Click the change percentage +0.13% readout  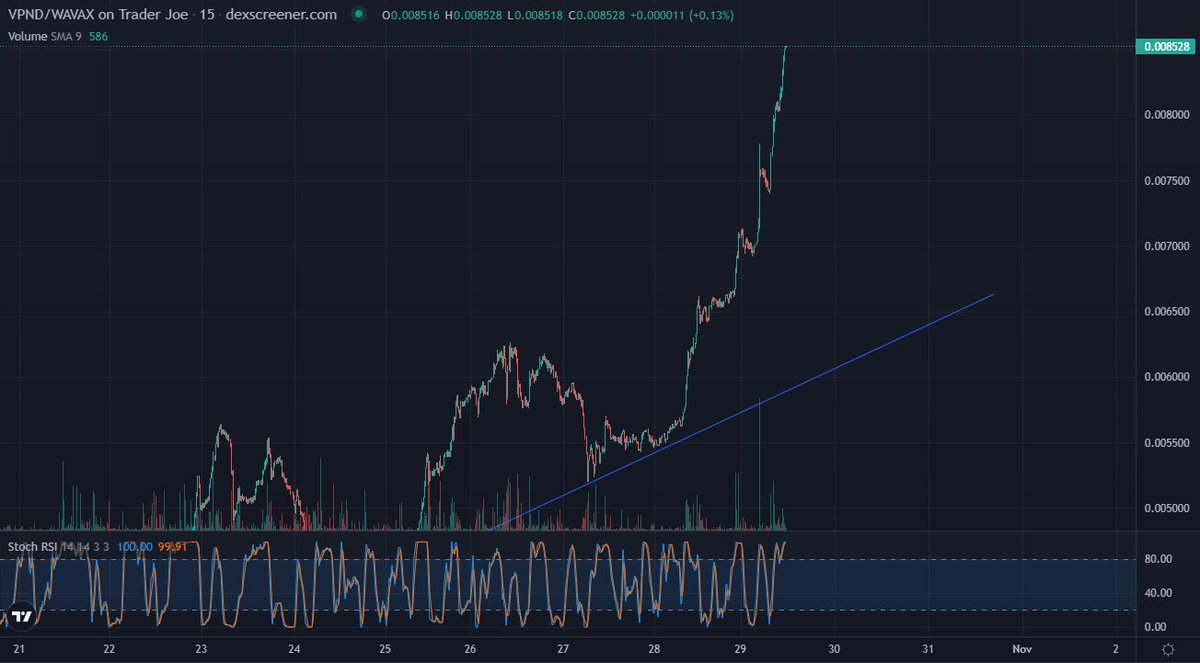[714, 15]
